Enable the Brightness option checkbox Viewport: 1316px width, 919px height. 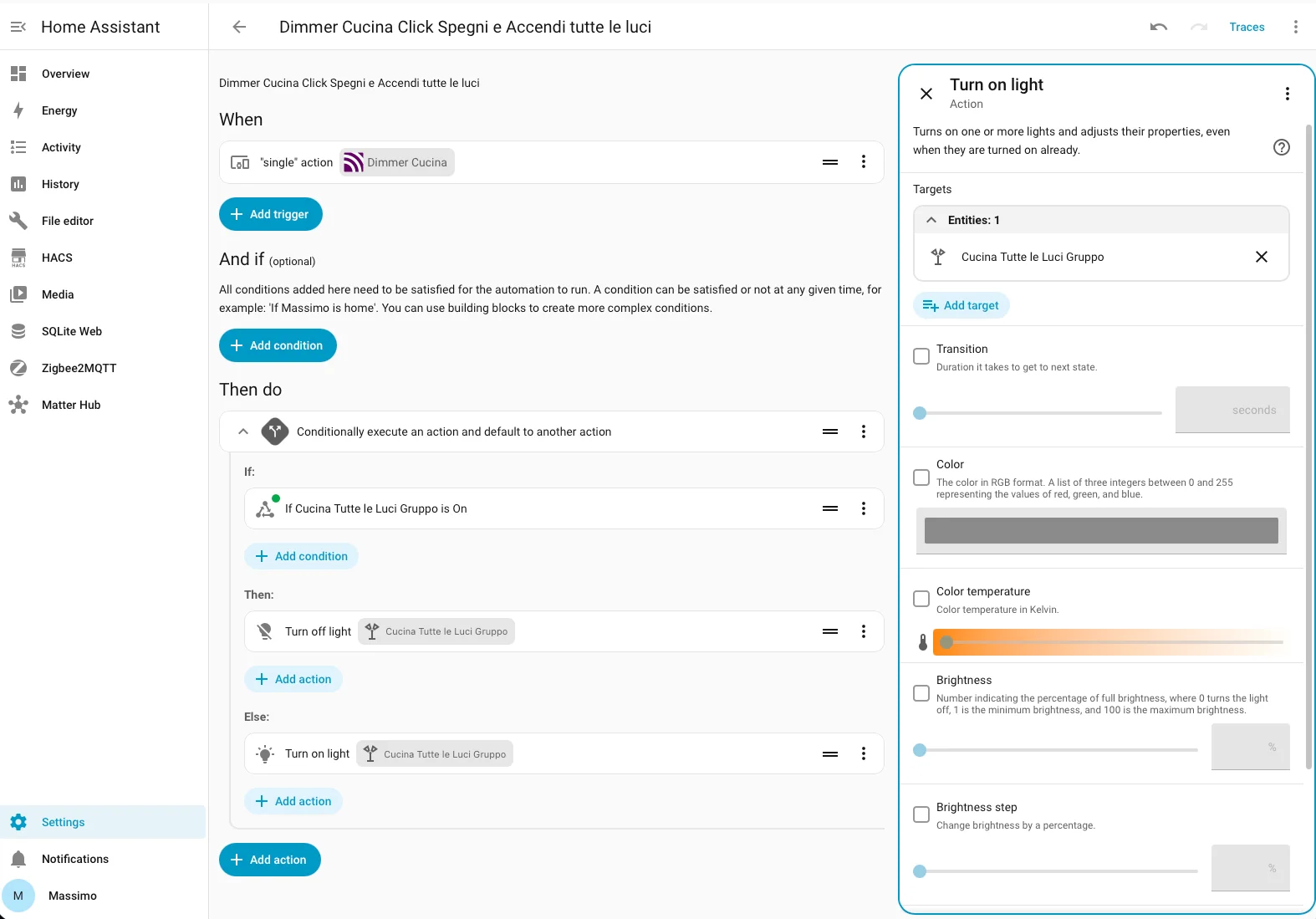click(x=921, y=693)
